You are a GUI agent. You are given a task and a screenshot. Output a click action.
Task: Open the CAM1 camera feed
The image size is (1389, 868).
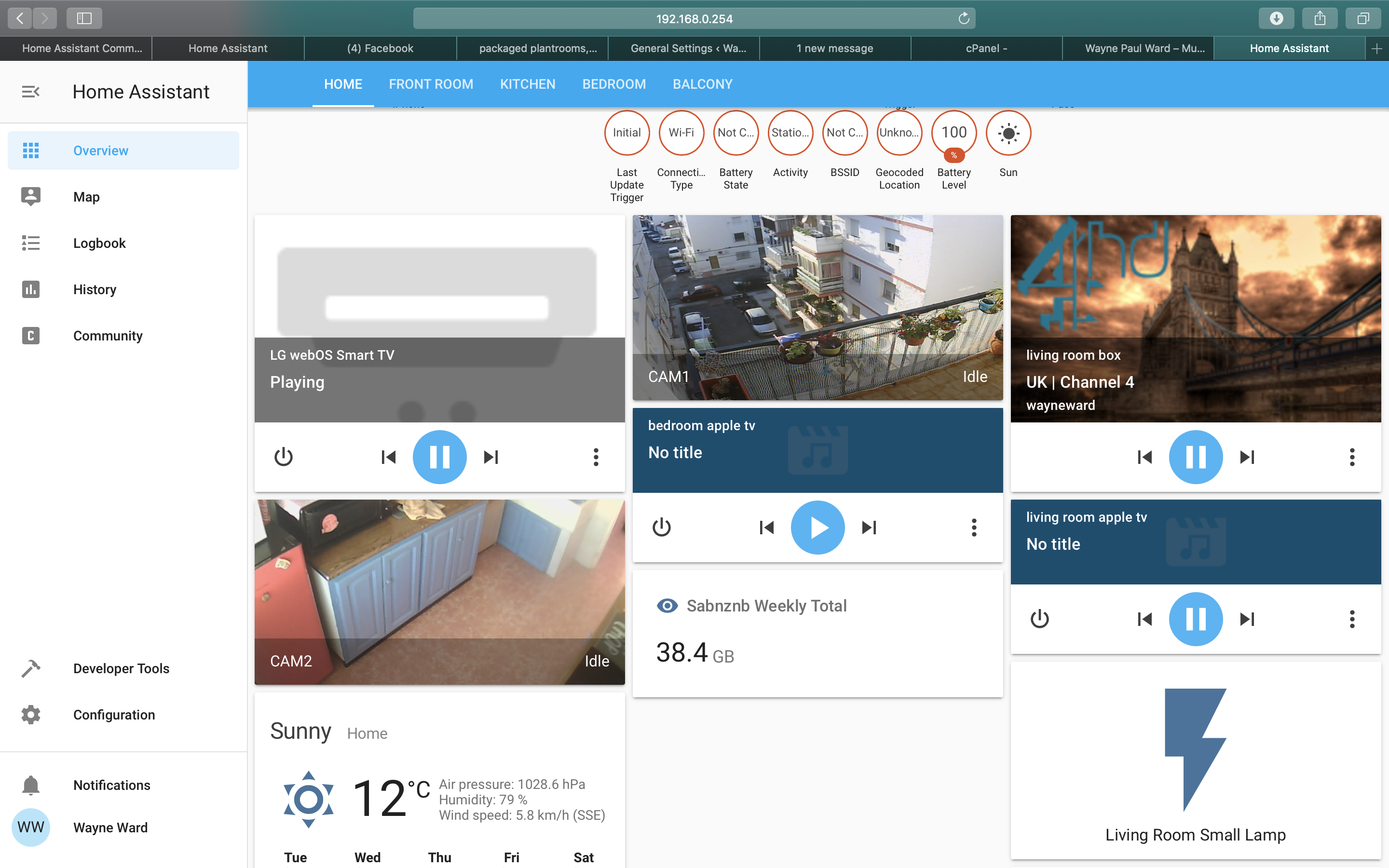point(817,308)
